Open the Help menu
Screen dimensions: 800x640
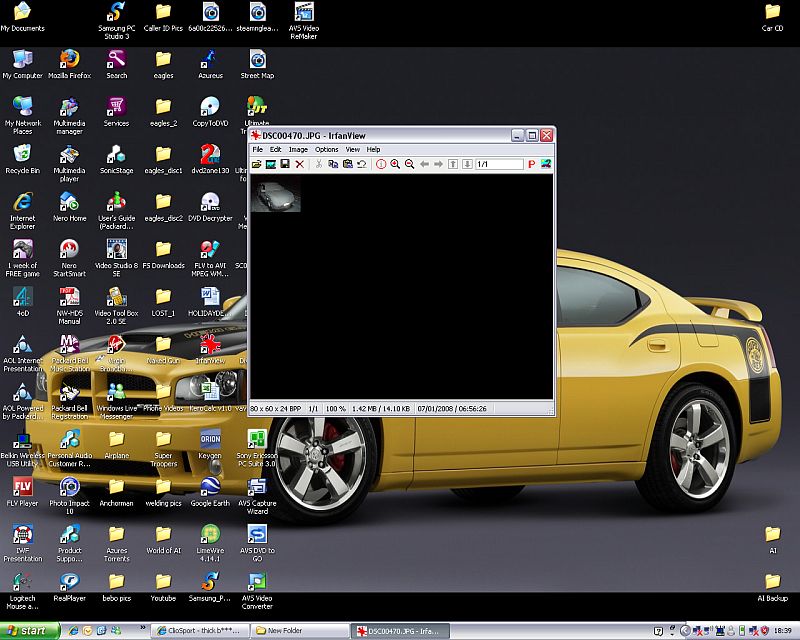pos(374,149)
